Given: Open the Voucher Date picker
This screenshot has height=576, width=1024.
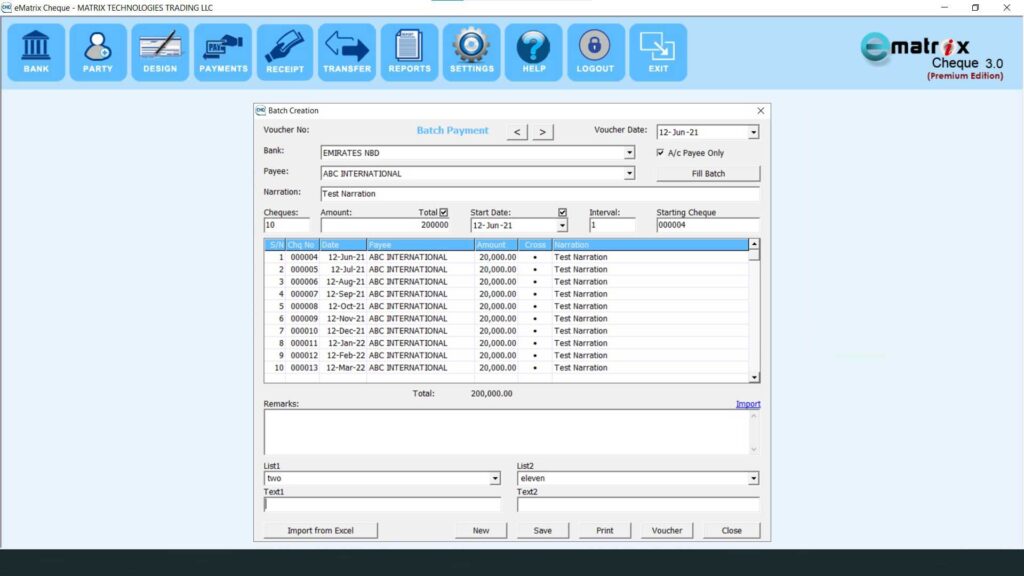Looking at the screenshot, I should (x=753, y=131).
